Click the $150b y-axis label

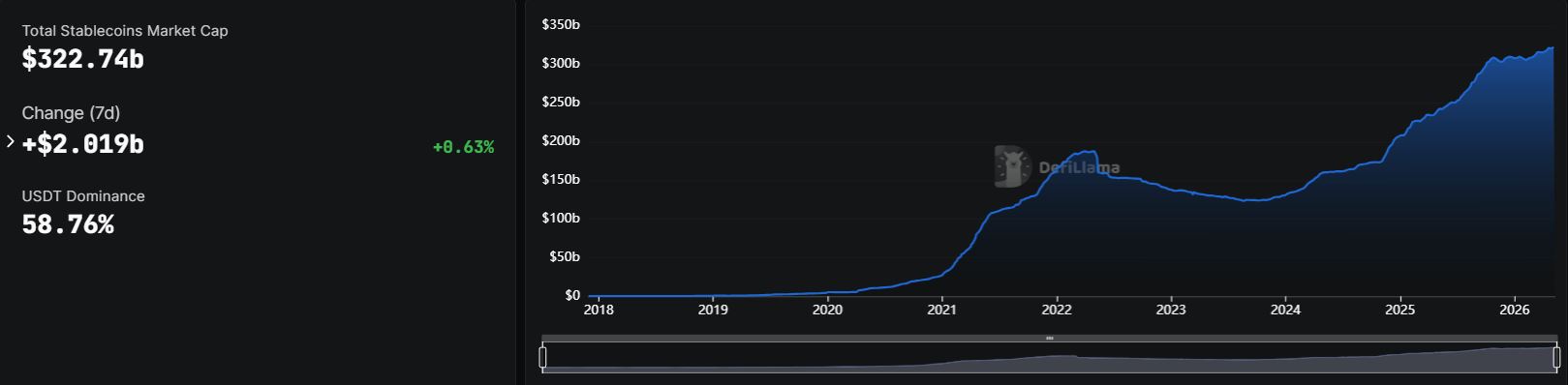click(x=561, y=179)
